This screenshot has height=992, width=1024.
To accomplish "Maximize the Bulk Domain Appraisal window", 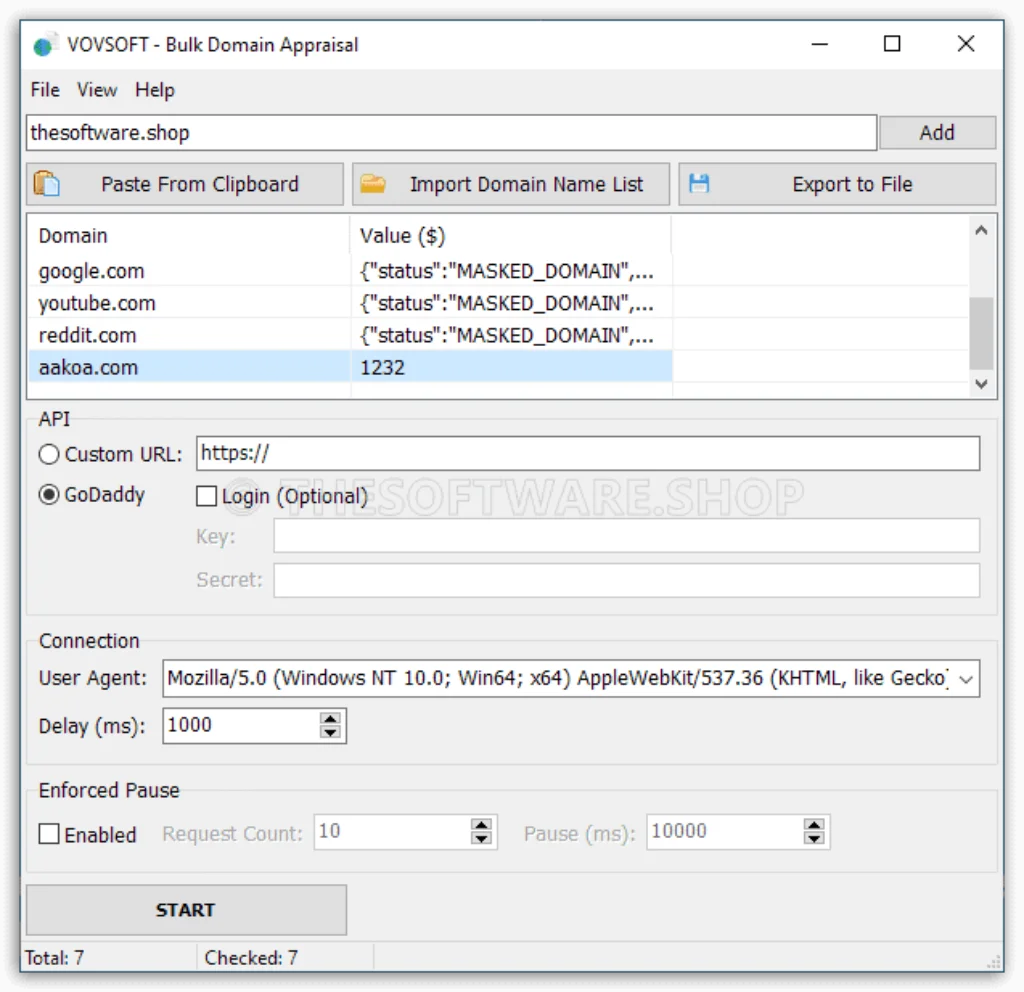I will coord(892,44).
